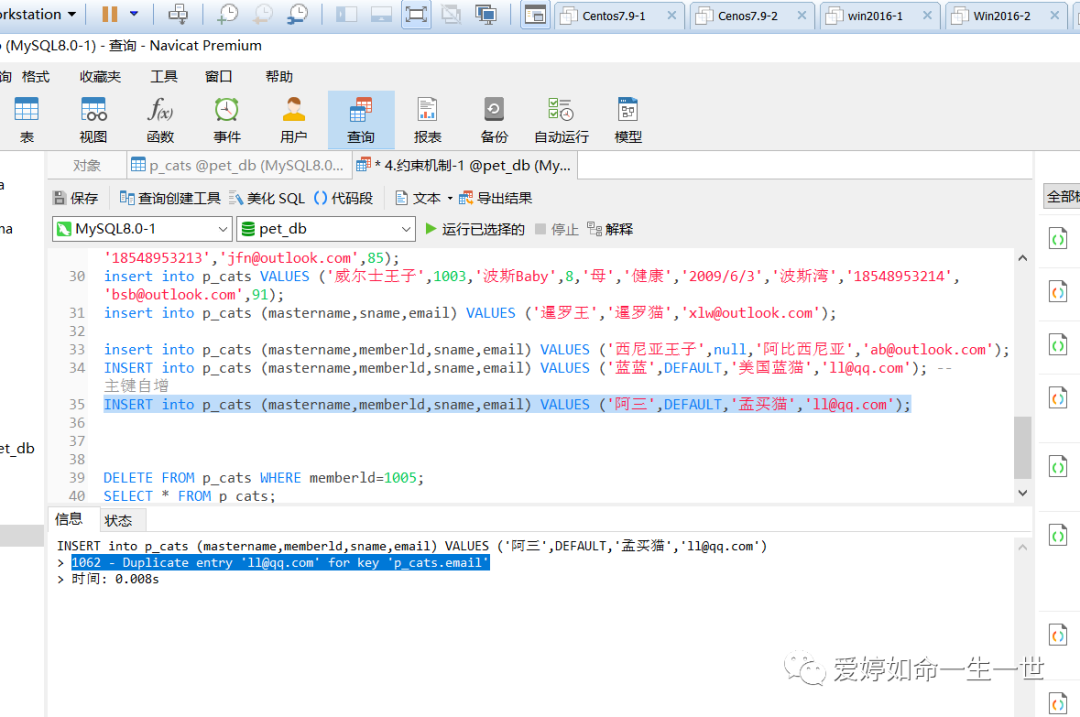
Task: Open the 函数 (Function) toolbar icon
Action: click(x=160, y=120)
